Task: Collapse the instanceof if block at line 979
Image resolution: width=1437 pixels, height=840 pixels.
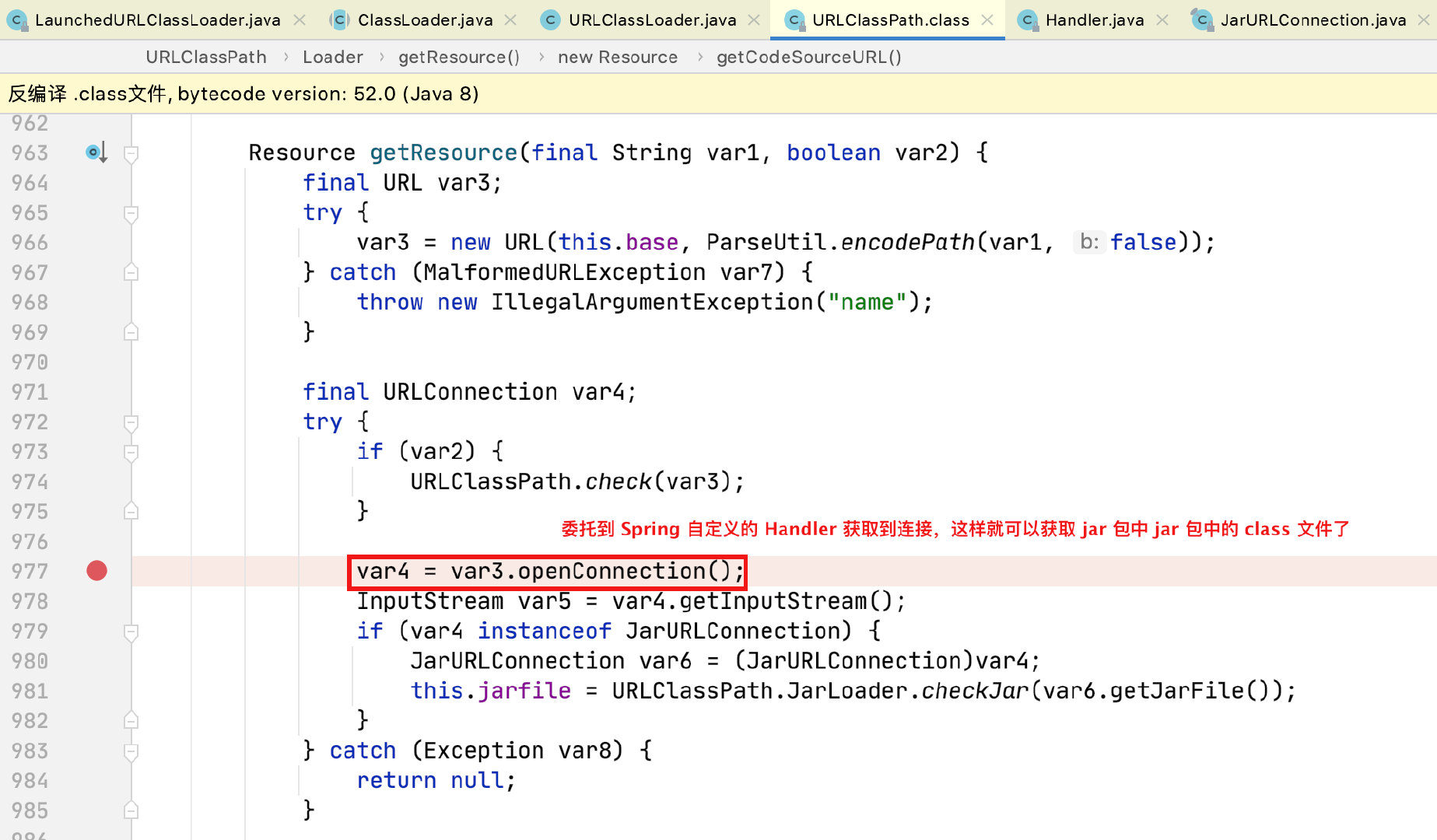Action: (131, 632)
